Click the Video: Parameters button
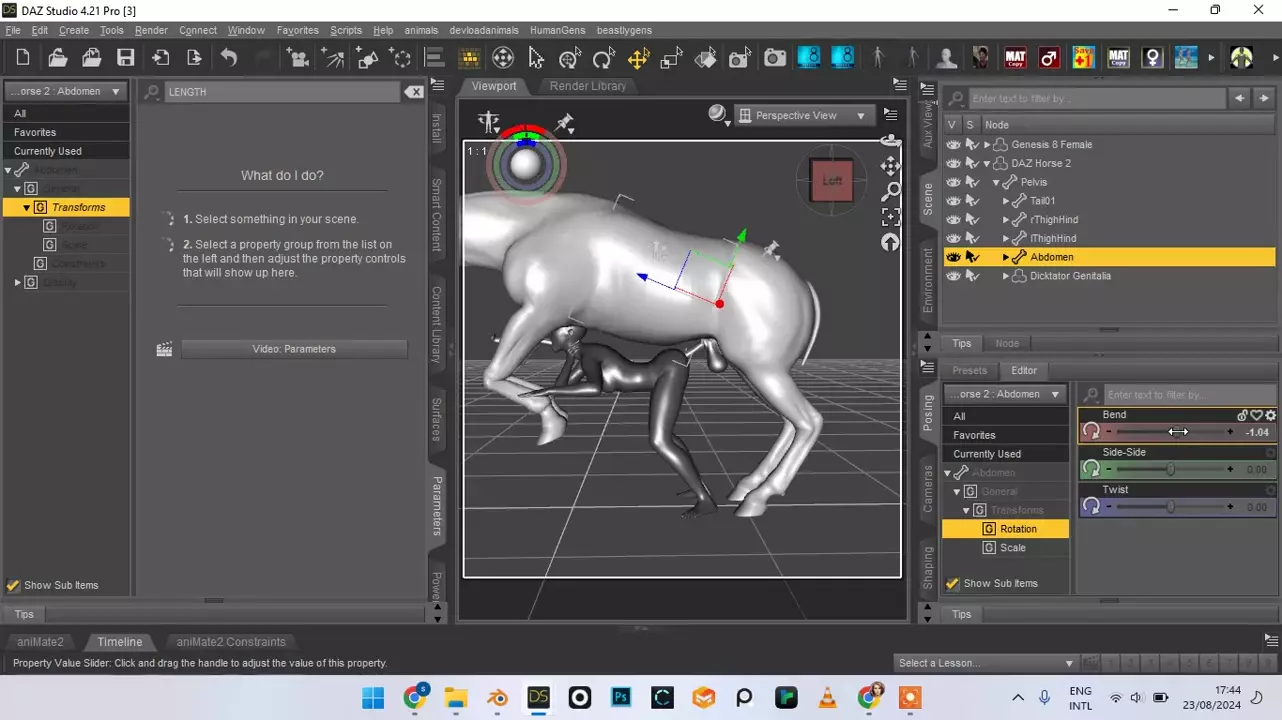This screenshot has width=1282, height=720. [294, 349]
